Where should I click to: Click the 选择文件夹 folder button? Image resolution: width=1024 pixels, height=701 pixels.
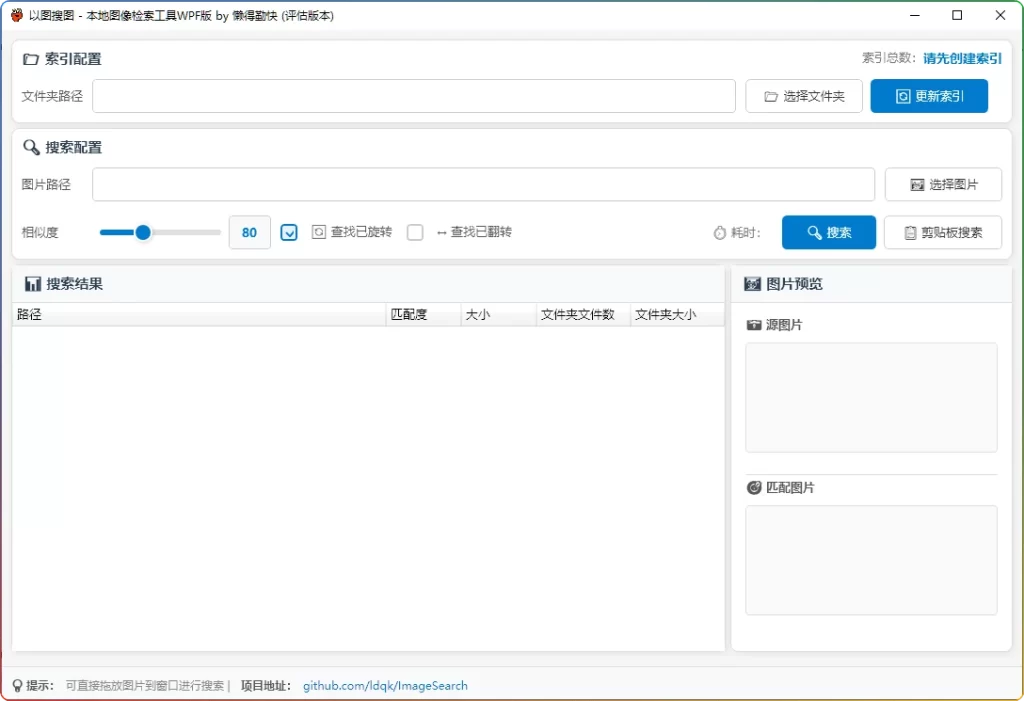804,96
